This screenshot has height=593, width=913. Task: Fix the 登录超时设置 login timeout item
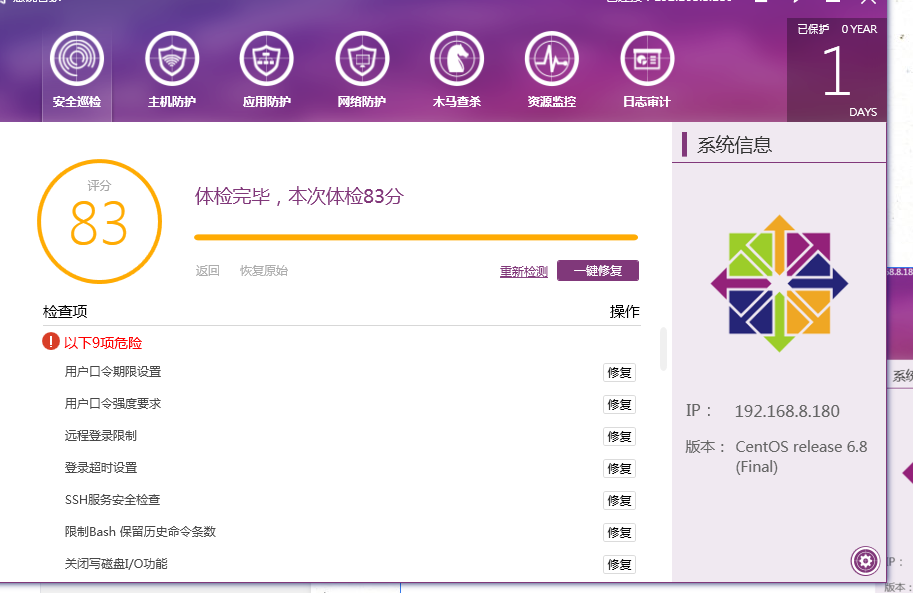619,468
